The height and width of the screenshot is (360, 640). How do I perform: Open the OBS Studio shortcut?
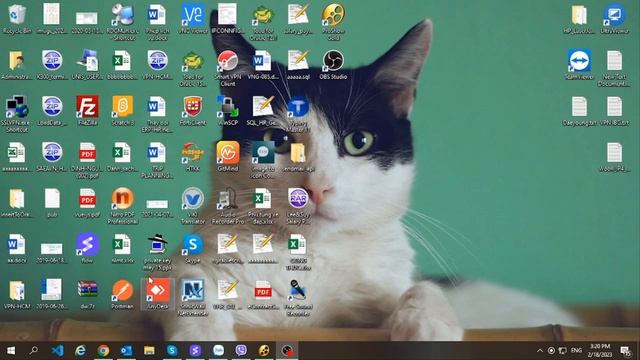point(333,64)
